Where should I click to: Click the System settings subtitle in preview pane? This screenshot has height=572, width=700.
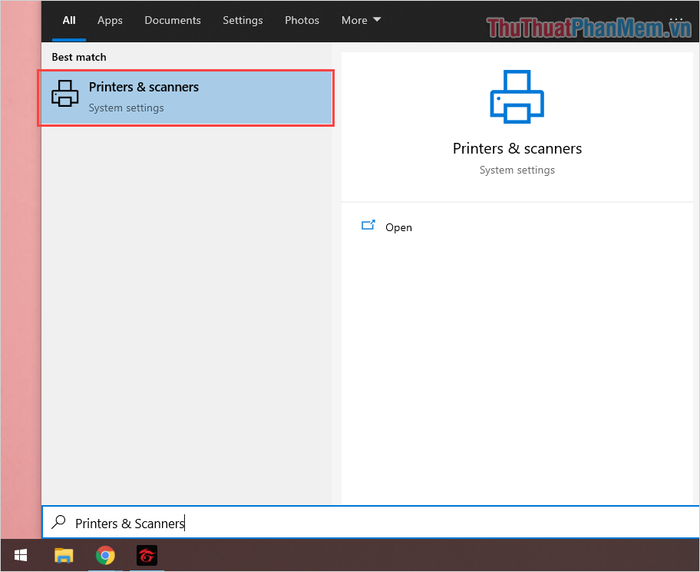pos(516,170)
